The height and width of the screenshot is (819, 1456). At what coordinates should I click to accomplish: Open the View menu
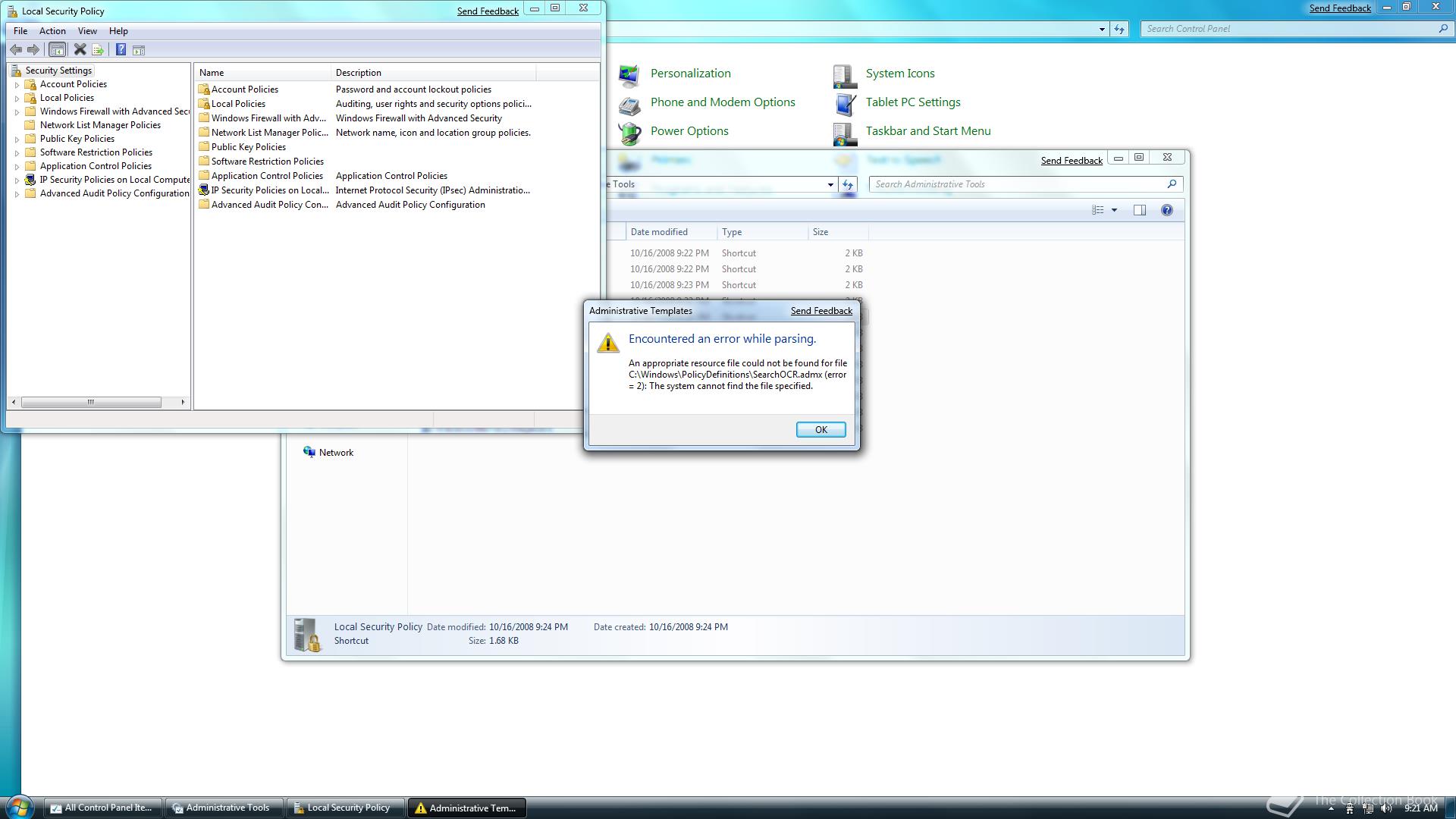point(87,31)
